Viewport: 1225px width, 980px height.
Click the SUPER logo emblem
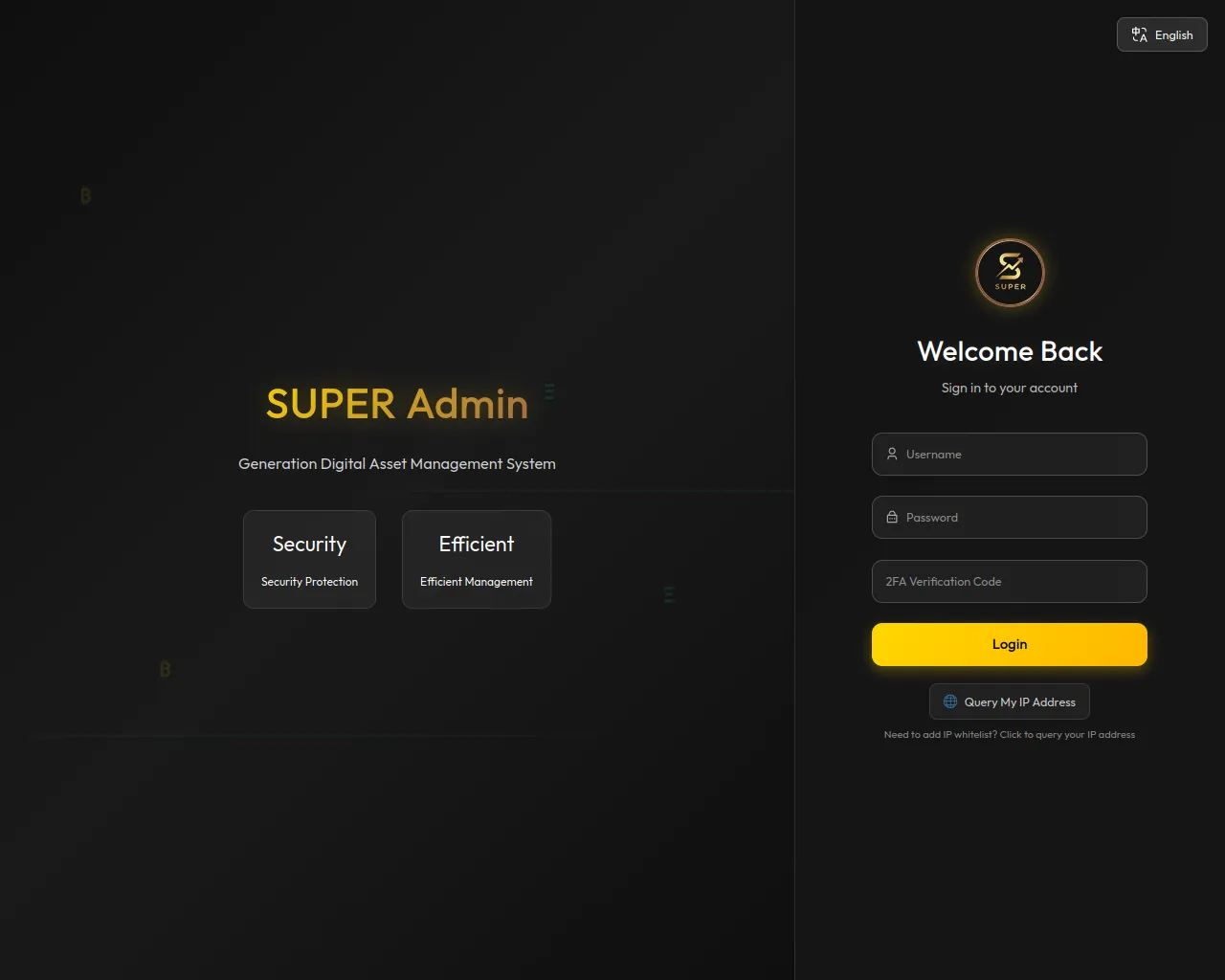pyautogui.click(x=1010, y=273)
